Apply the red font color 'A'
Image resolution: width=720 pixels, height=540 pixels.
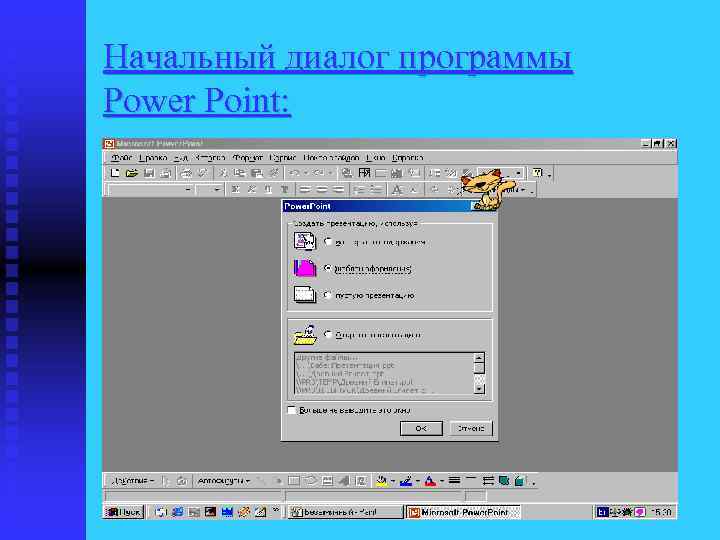point(430,481)
